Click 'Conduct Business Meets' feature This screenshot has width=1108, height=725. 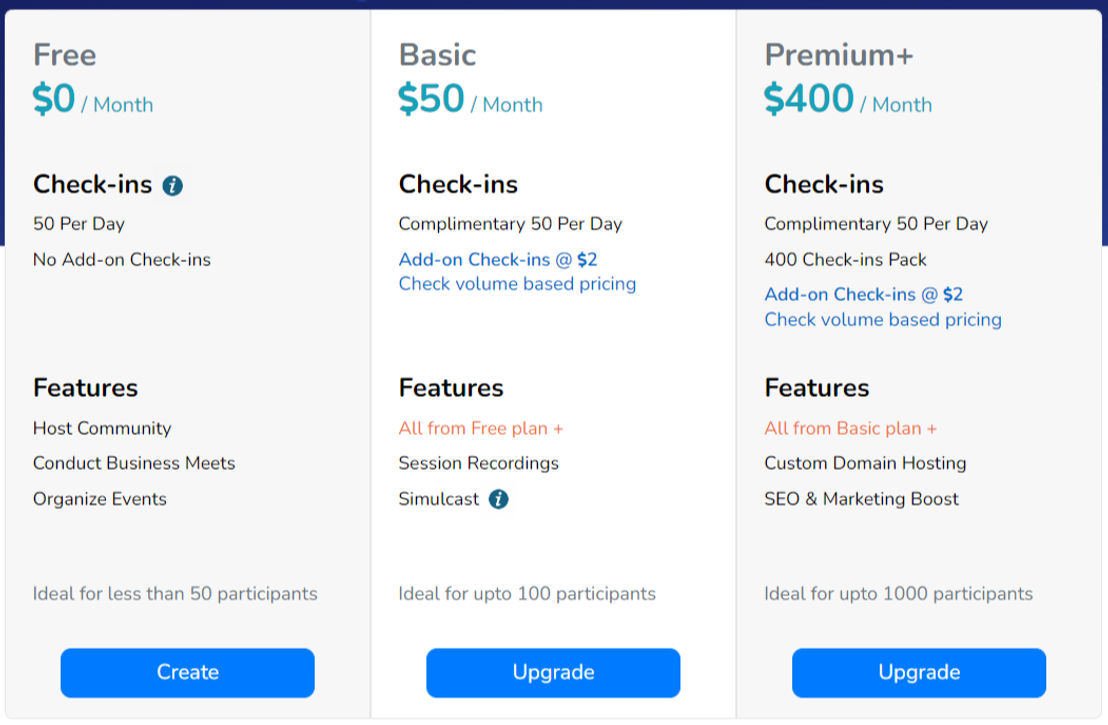pos(134,464)
